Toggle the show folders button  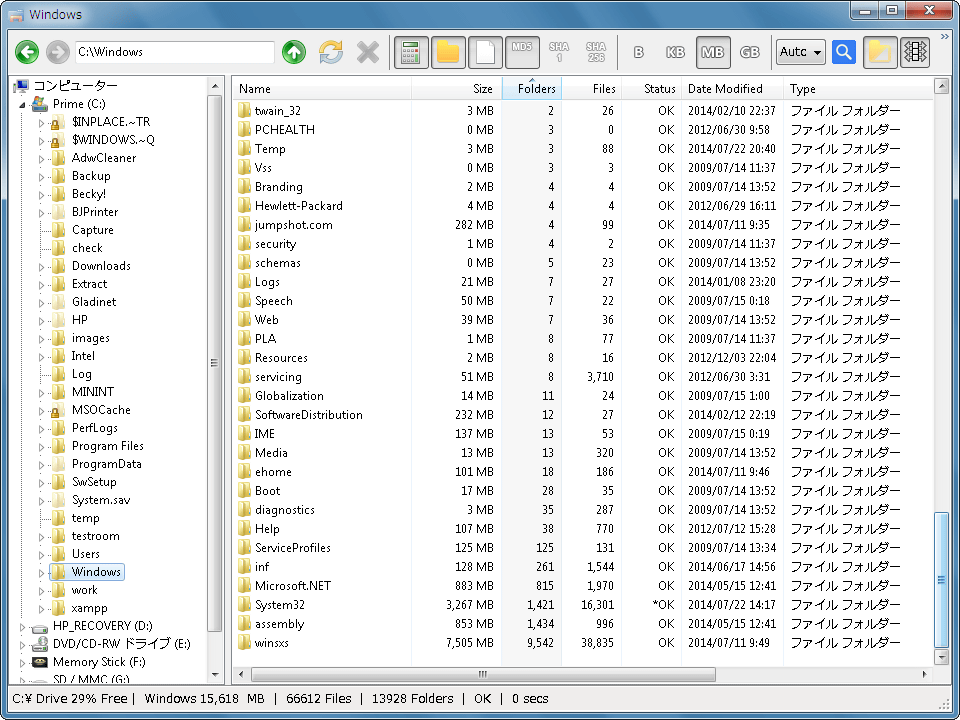(448, 52)
